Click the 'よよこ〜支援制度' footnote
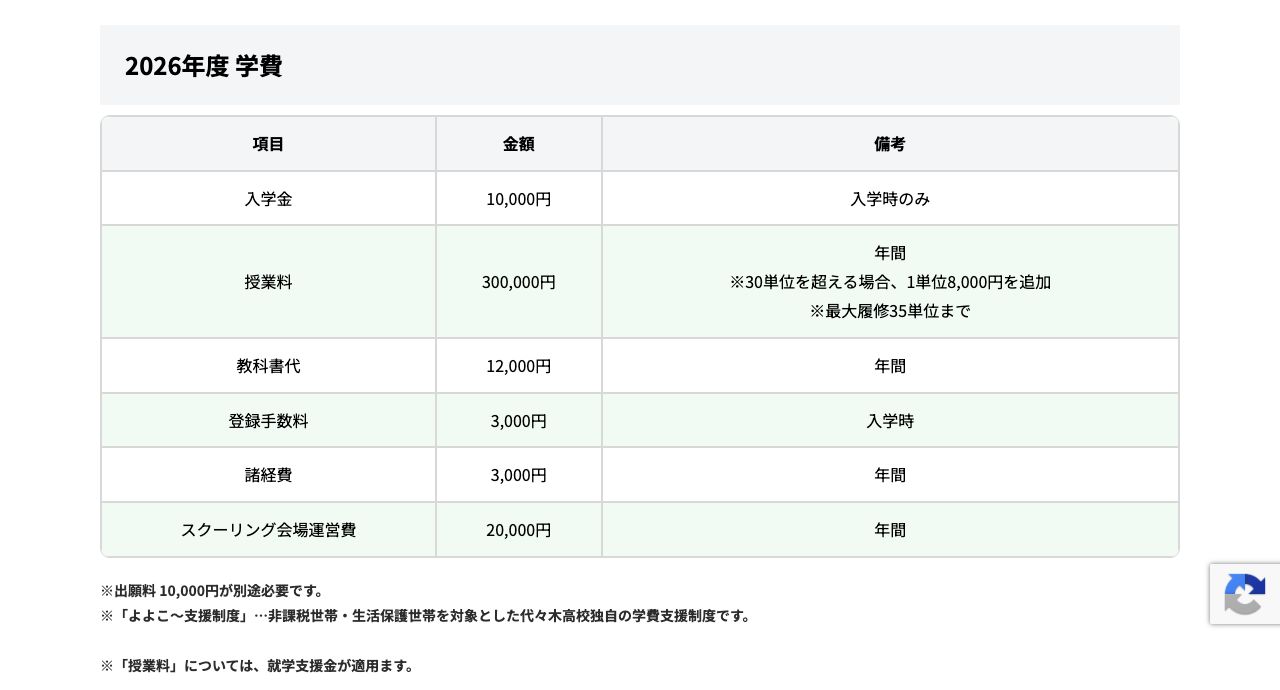 [x=426, y=616]
